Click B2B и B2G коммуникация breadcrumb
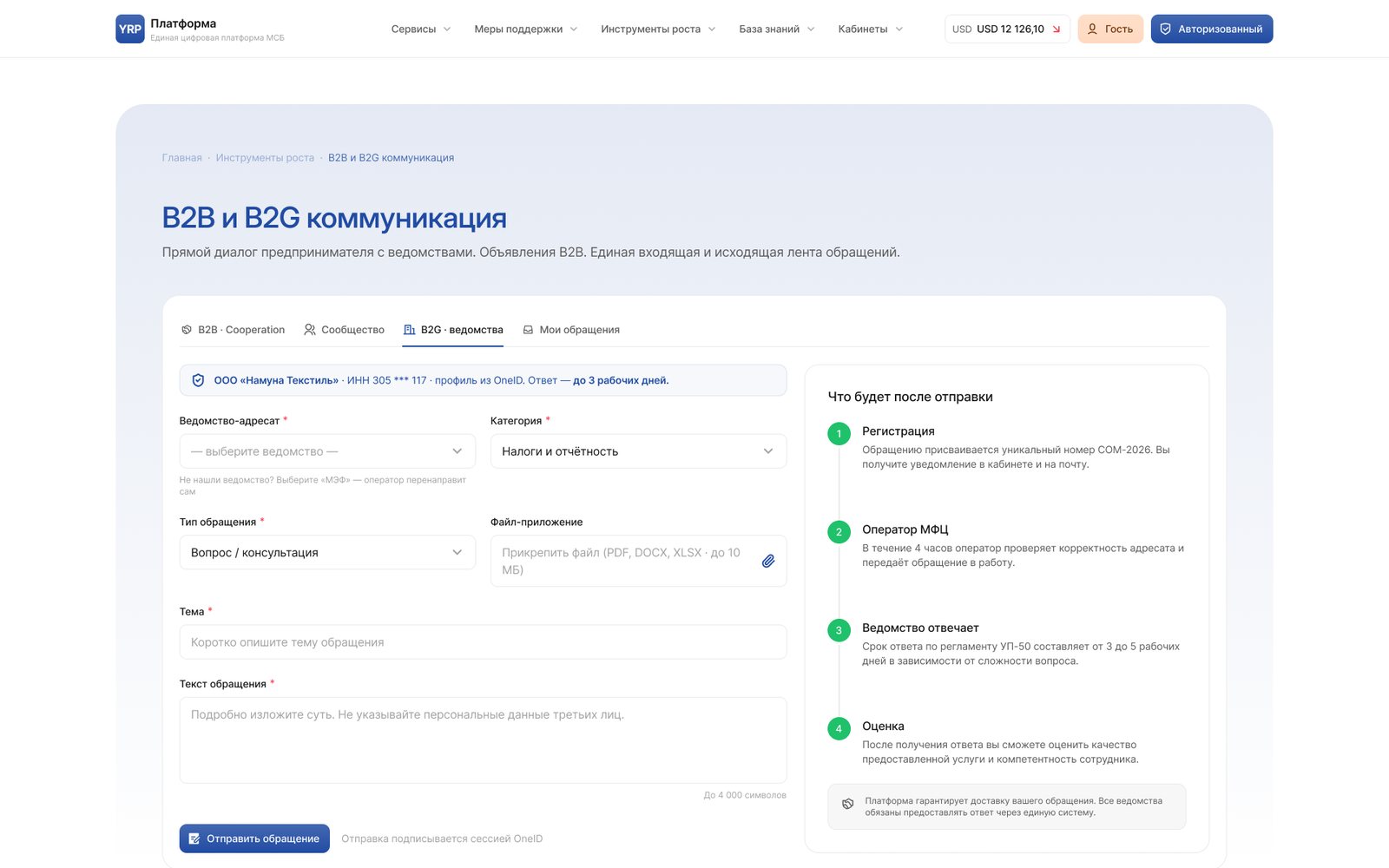Image resolution: width=1389 pixels, height=868 pixels. pos(391,158)
